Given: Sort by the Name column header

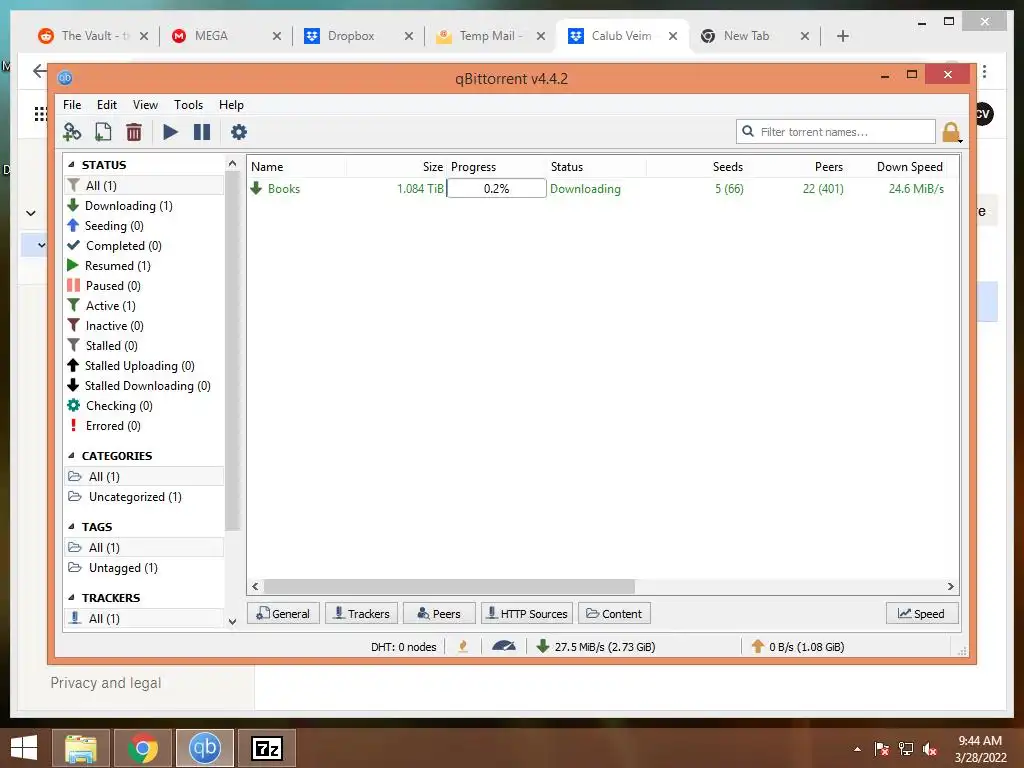Looking at the screenshot, I should (x=297, y=167).
